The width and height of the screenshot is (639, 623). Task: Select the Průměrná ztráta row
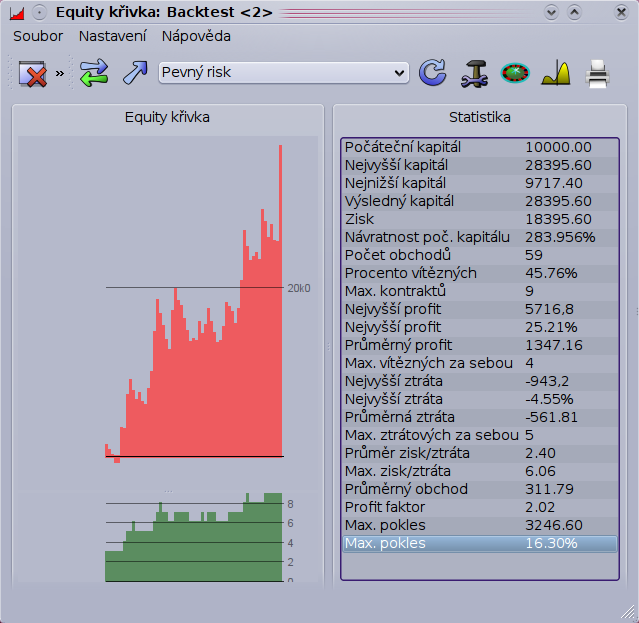(x=480, y=417)
